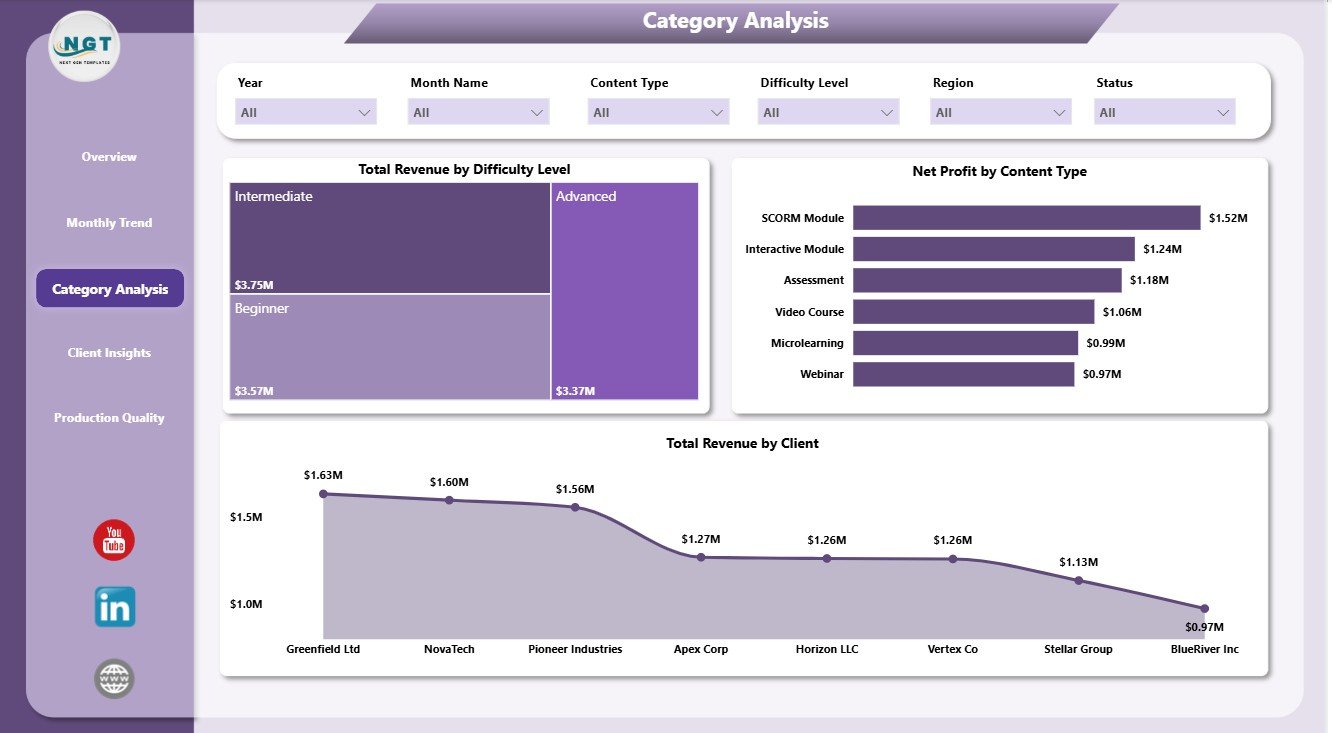Click the 'Webinar' category label
This screenshot has width=1332, height=733.
pyautogui.click(x=822, y=374)
